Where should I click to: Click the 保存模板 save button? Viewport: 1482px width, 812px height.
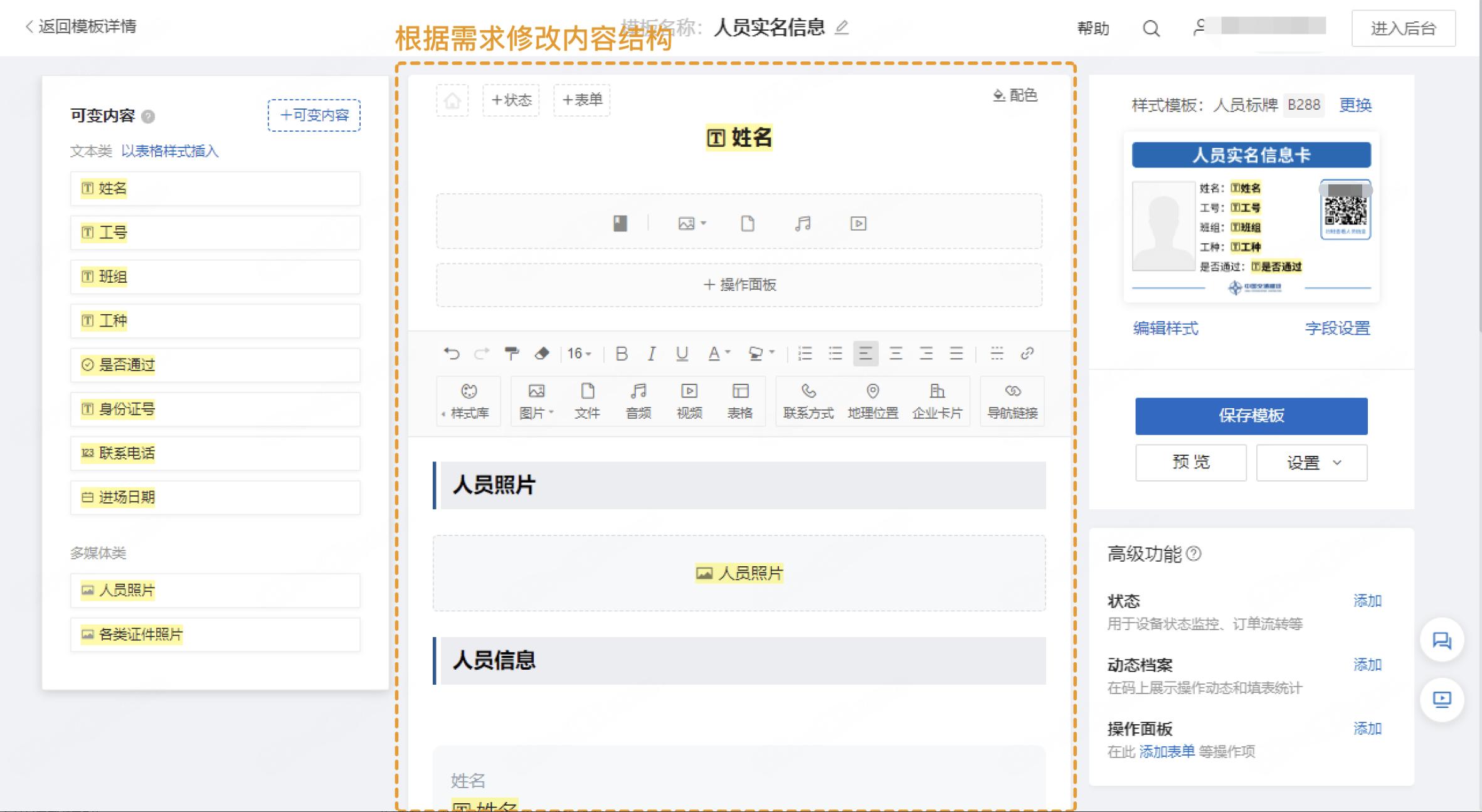pyautogui.click(x=1251, y=416)
